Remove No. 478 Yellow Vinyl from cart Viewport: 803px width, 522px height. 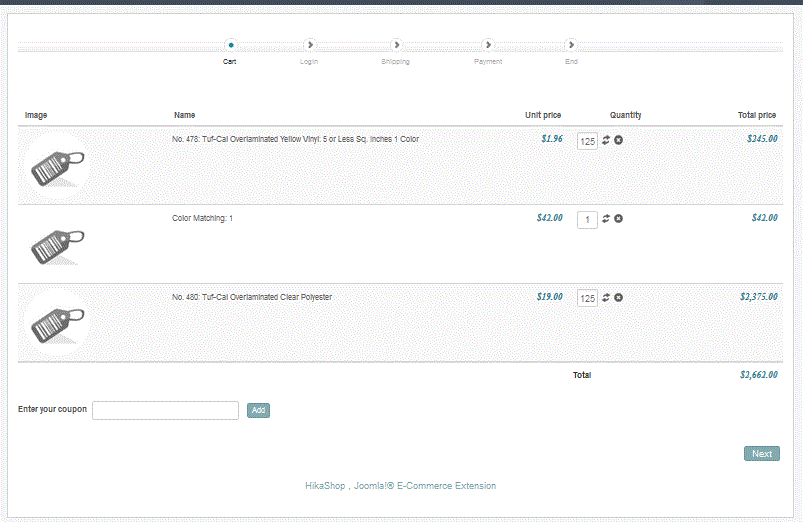pos(619,140)
